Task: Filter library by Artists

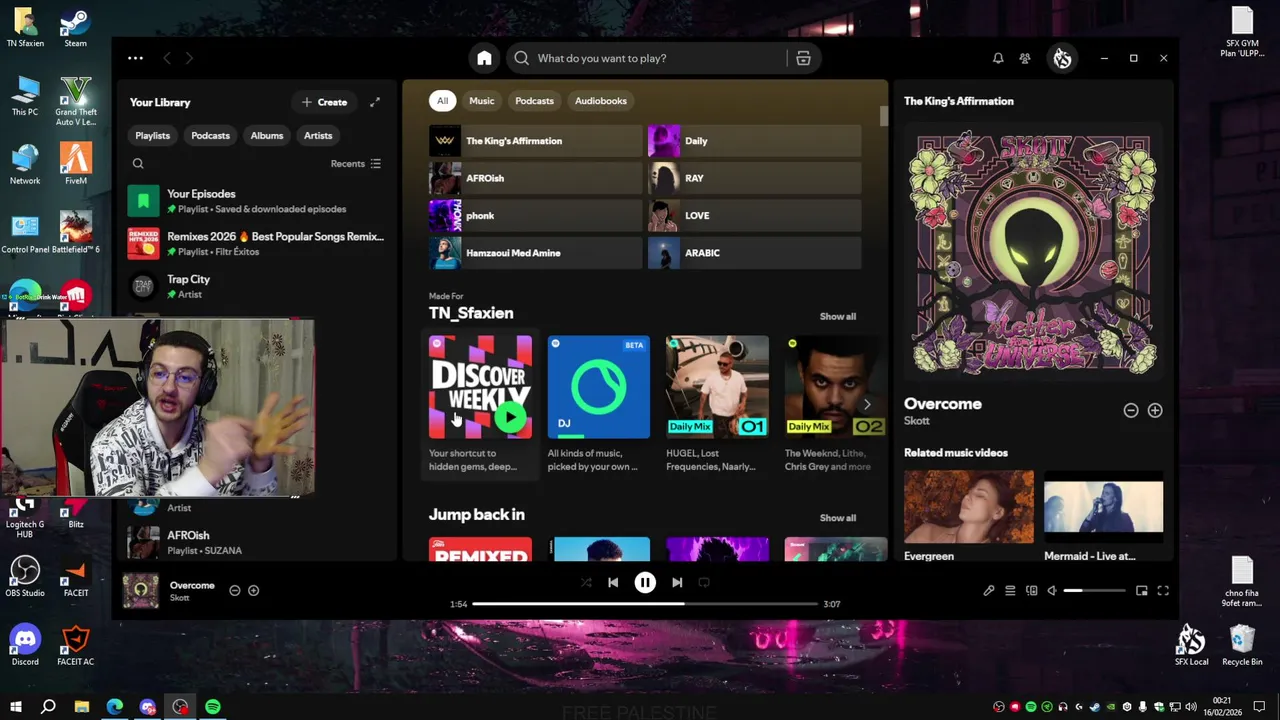Action: (318, 135)
